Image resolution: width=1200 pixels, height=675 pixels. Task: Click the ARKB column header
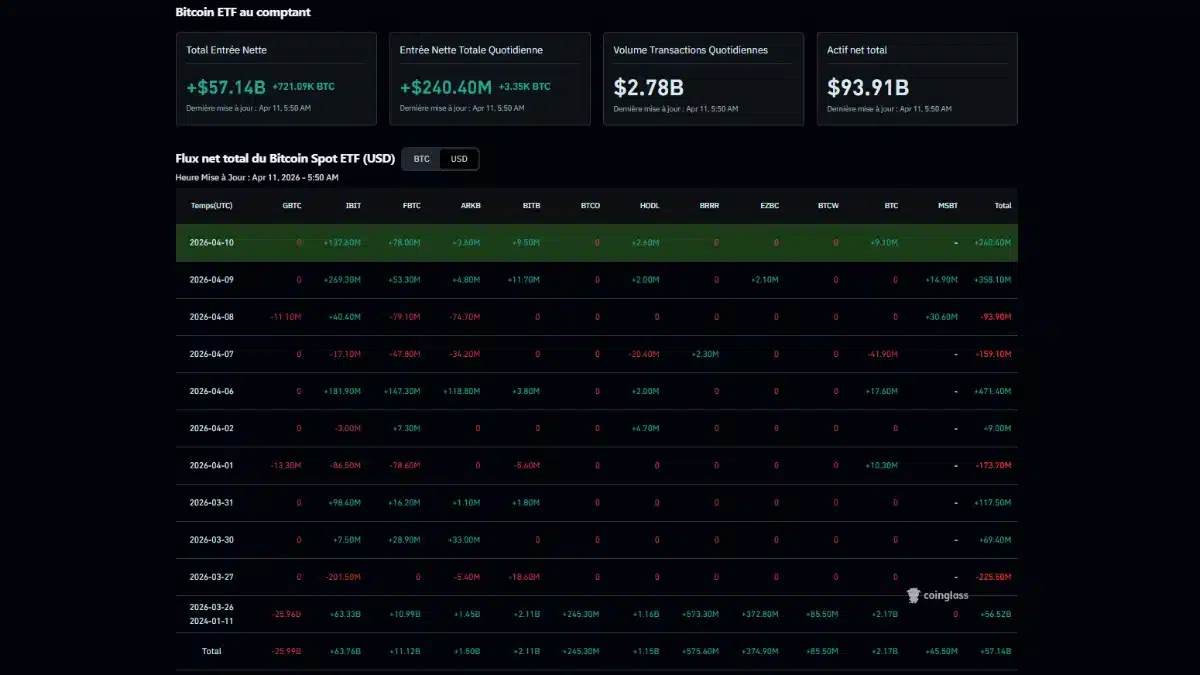click(x=469, y=205)
